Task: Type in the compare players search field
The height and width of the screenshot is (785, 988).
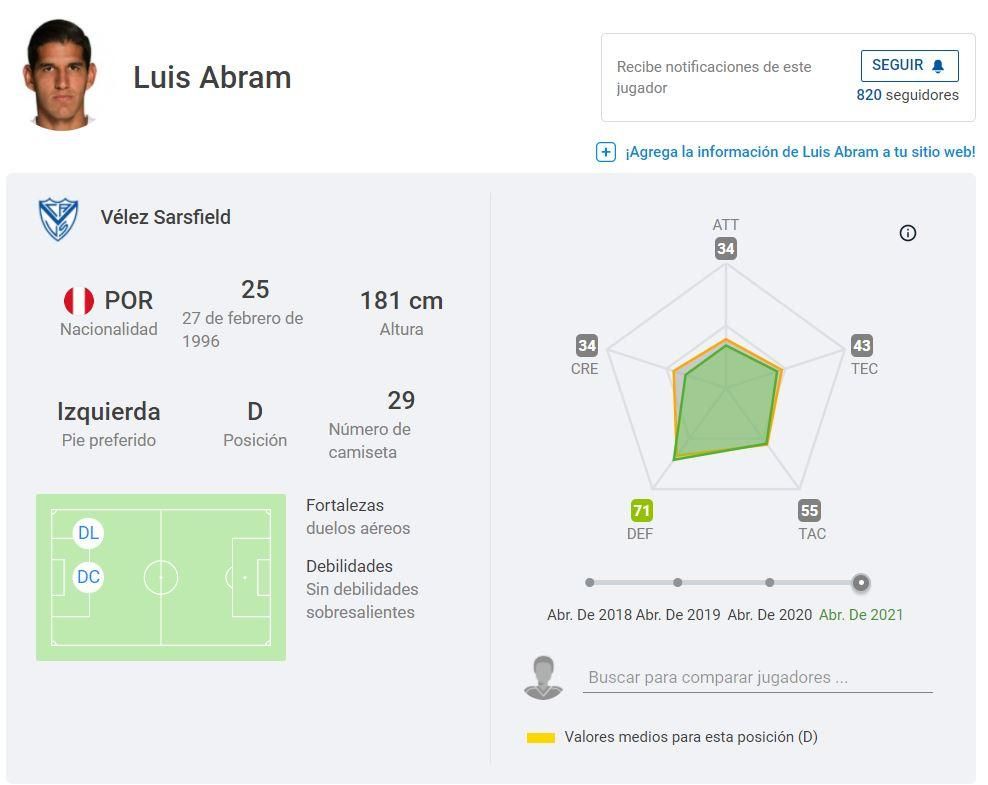Action: [757, 677]
